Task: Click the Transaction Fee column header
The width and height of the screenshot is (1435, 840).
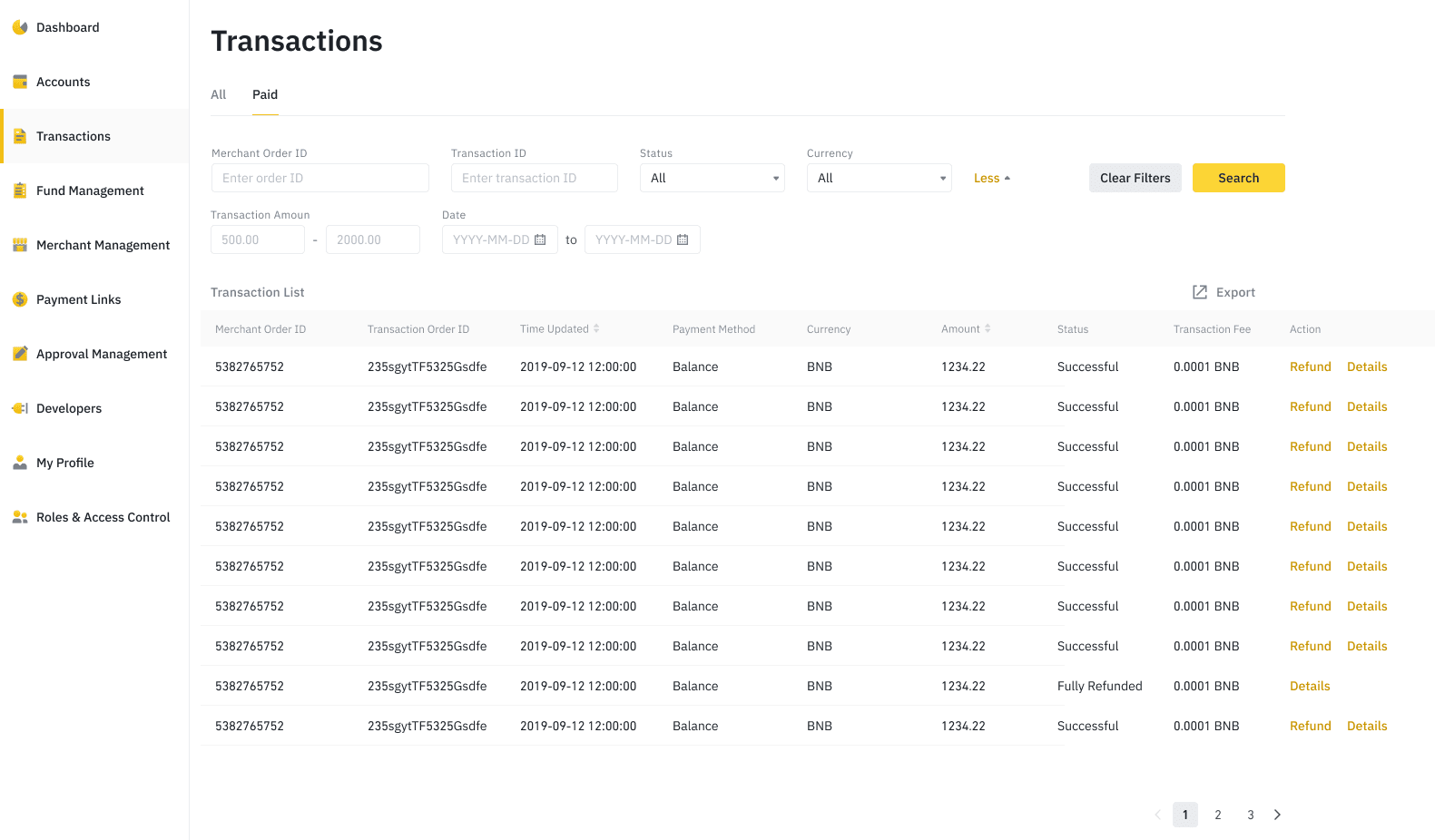Action: tap(1212, 329)
